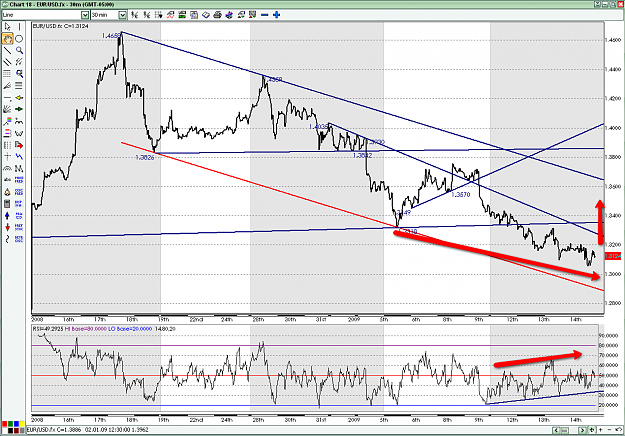625x436 pixels.
Task: Click the RSI=49.2925 indicator label
Action: (47, 329)
